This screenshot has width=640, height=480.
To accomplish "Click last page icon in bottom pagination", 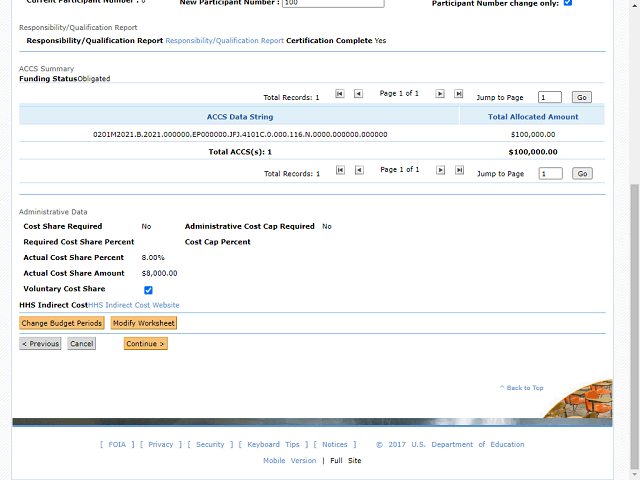I will [x=459, y=171].
